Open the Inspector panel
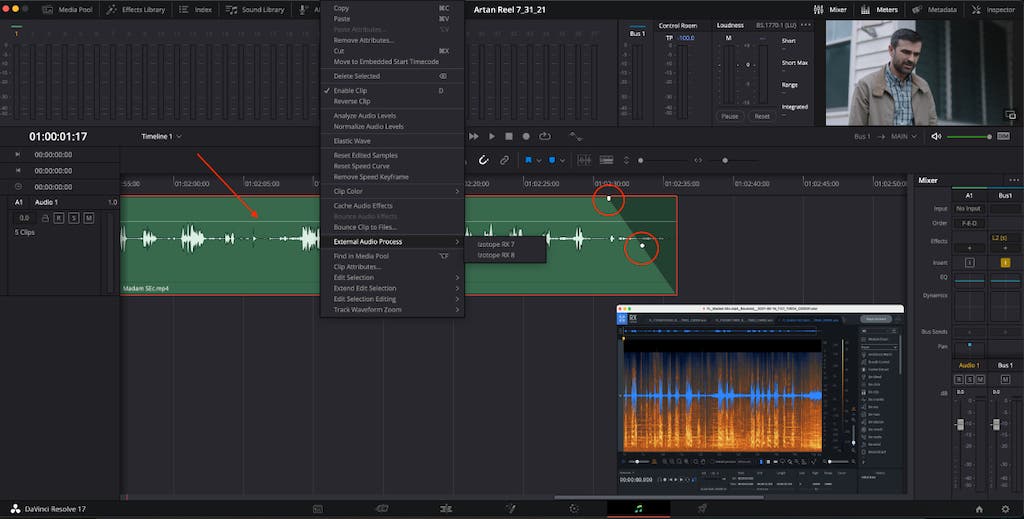This screenshot has width=1024, height=519. [x=993, y=10]
